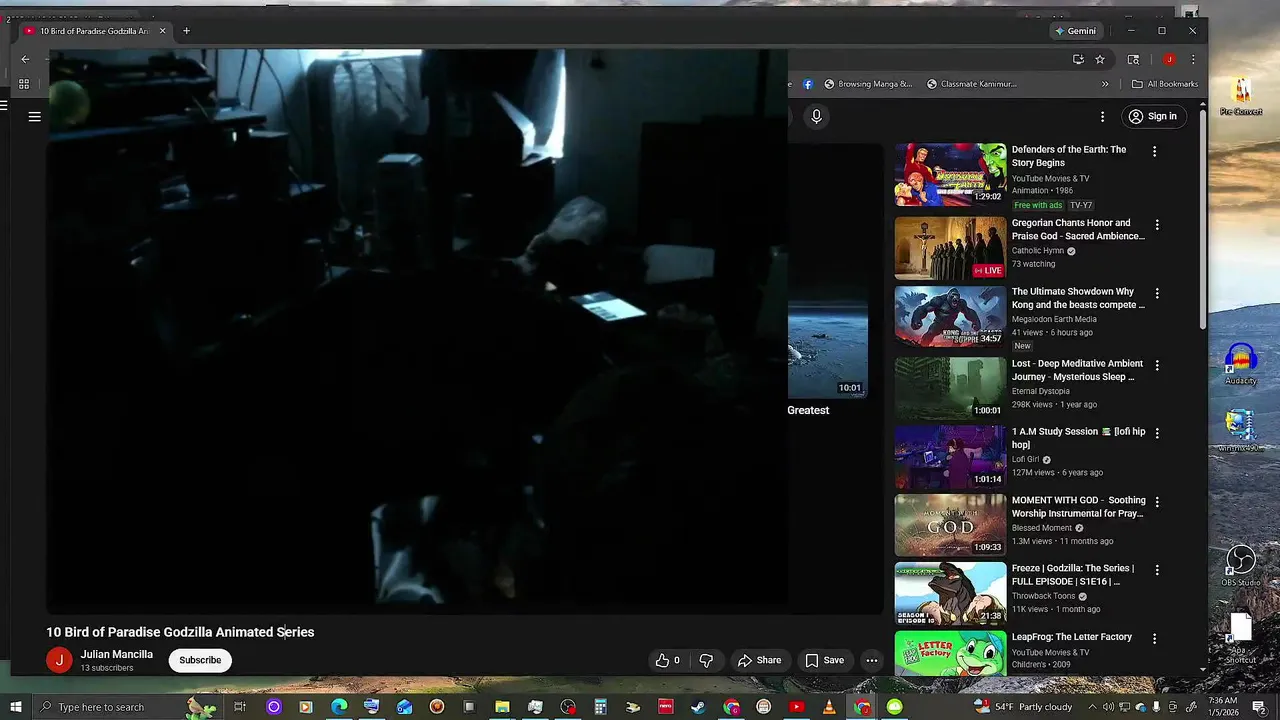1280x720 pixels.
Task: Select the Audacity desktop shortcut
Action: click(1241, 365)
